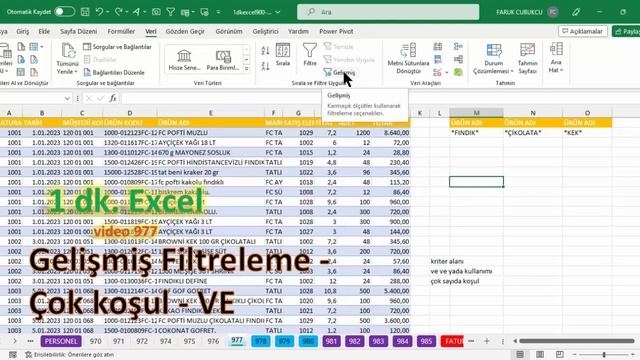Click the add new sheet plus button
Screen dimensions: 640x360
[487, 341]
